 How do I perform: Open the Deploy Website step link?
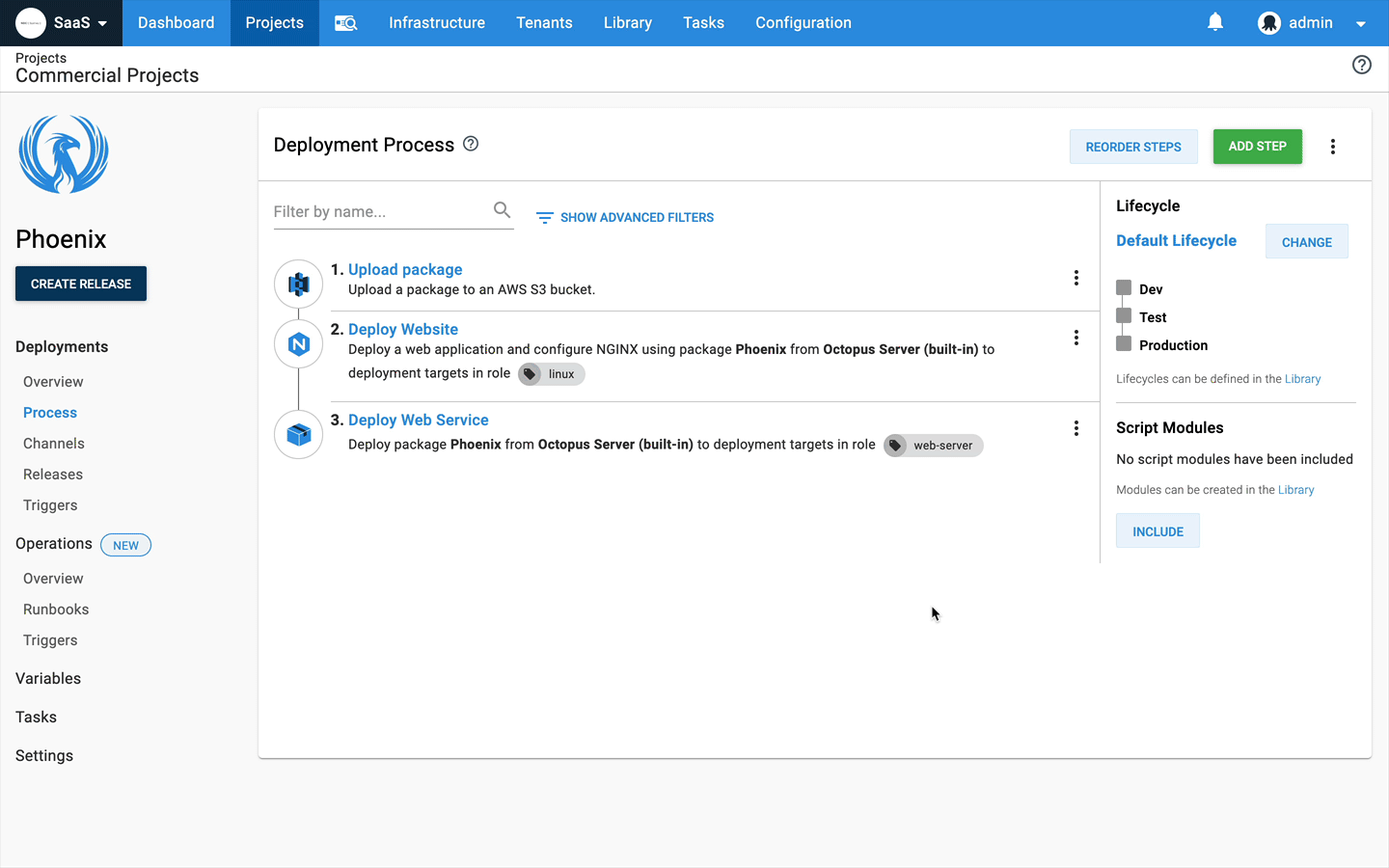[x=403, y=330]
